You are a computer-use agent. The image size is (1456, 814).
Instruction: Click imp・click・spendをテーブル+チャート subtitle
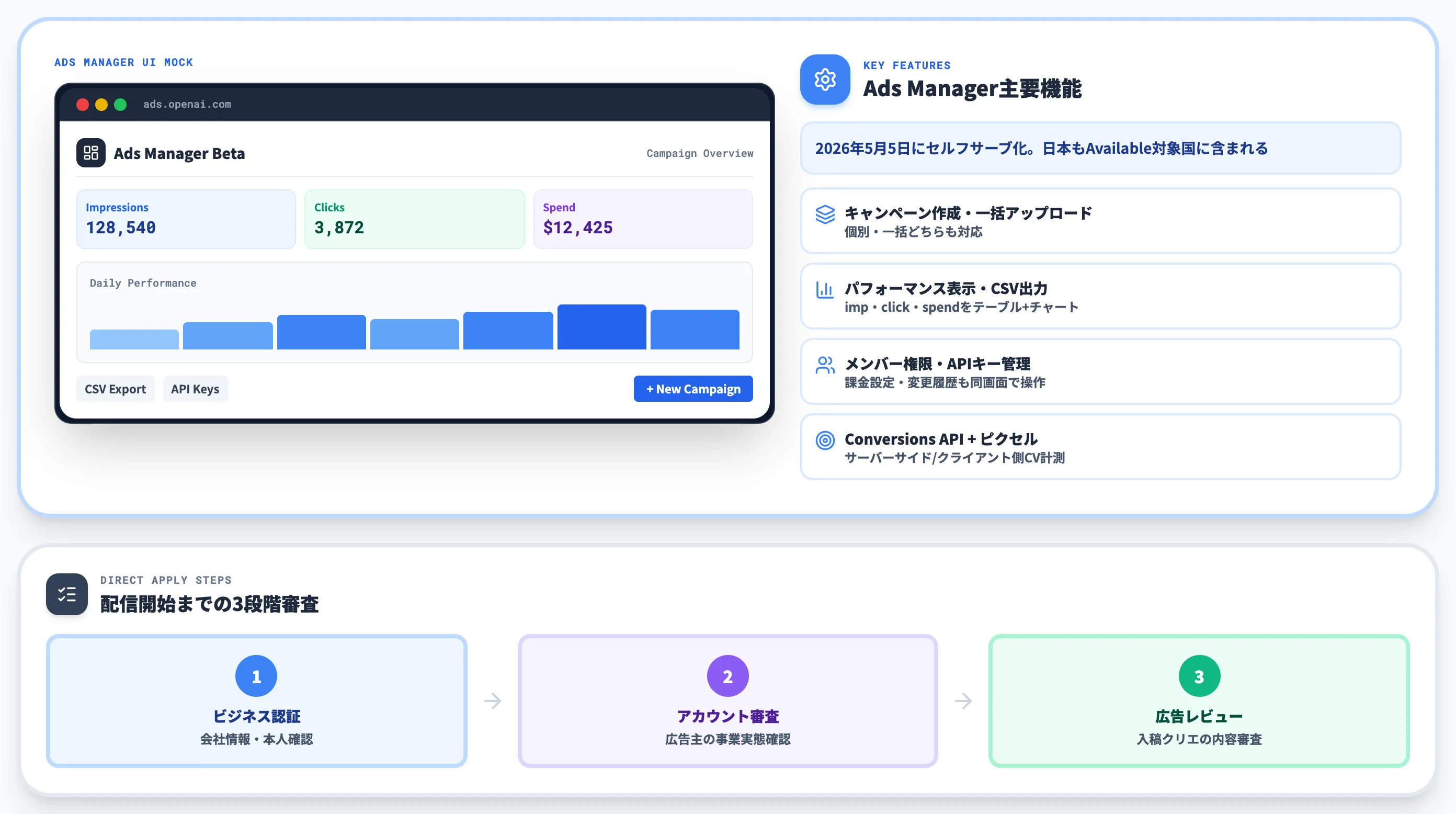click(961, 307)
